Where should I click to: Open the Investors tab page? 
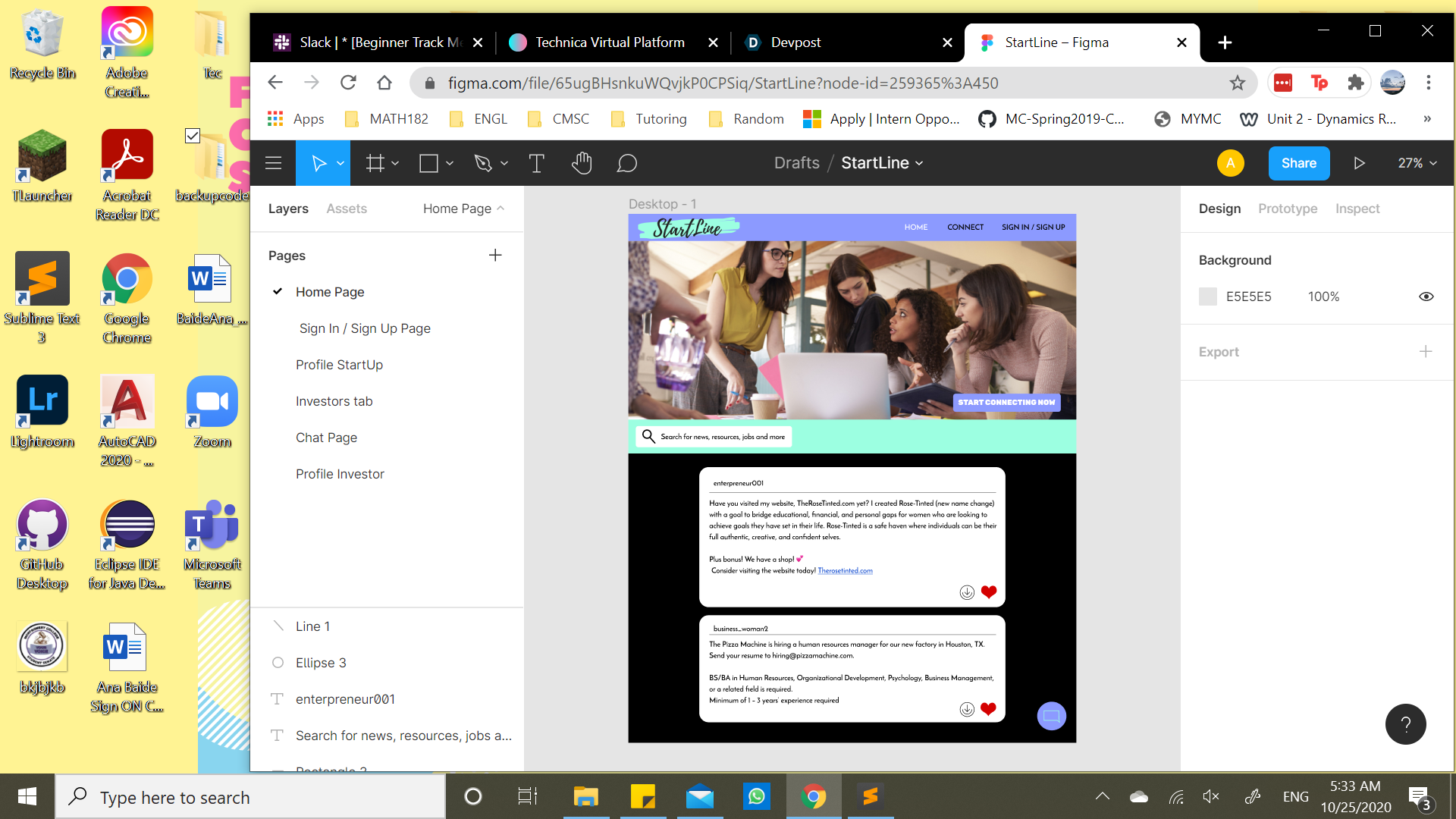pyautogui.click(x=334, y=401)
